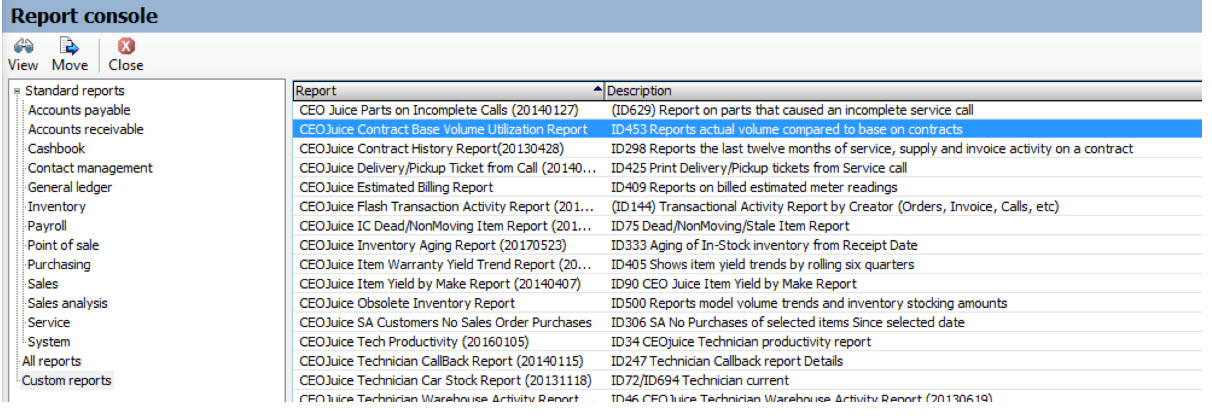This screenshot has width=1212, height=416.
Task: Select the Inventory category
Action: tap(57, 206)
